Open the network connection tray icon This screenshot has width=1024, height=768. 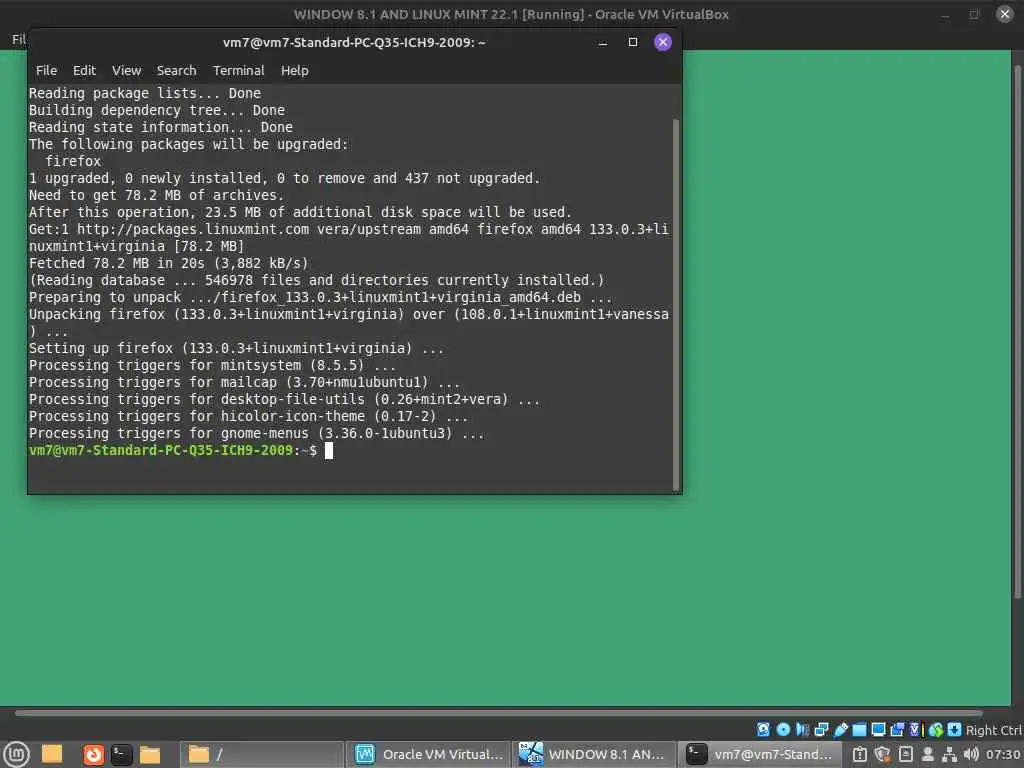point(949,754)
